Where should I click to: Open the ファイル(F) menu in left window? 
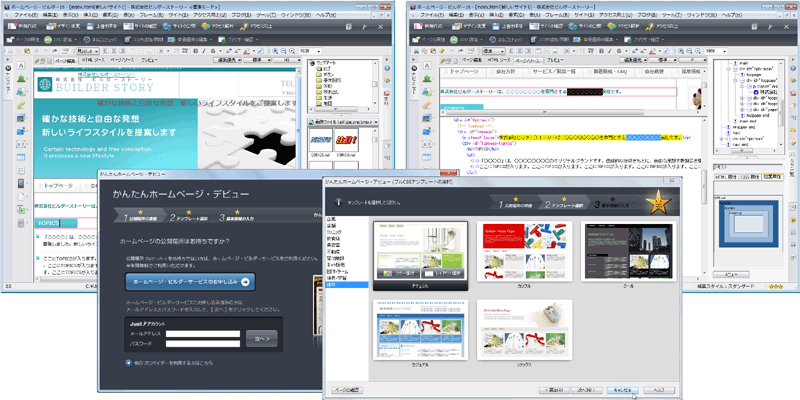(24, 17)
